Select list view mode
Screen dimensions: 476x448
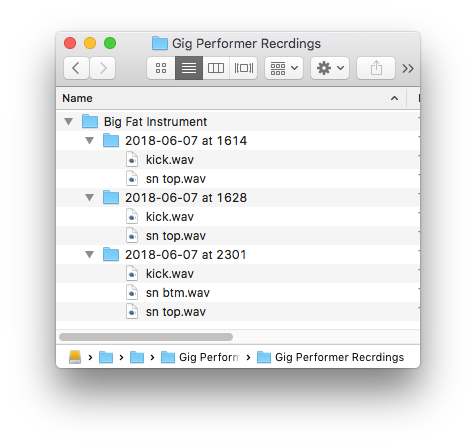[x=189, y=68]
